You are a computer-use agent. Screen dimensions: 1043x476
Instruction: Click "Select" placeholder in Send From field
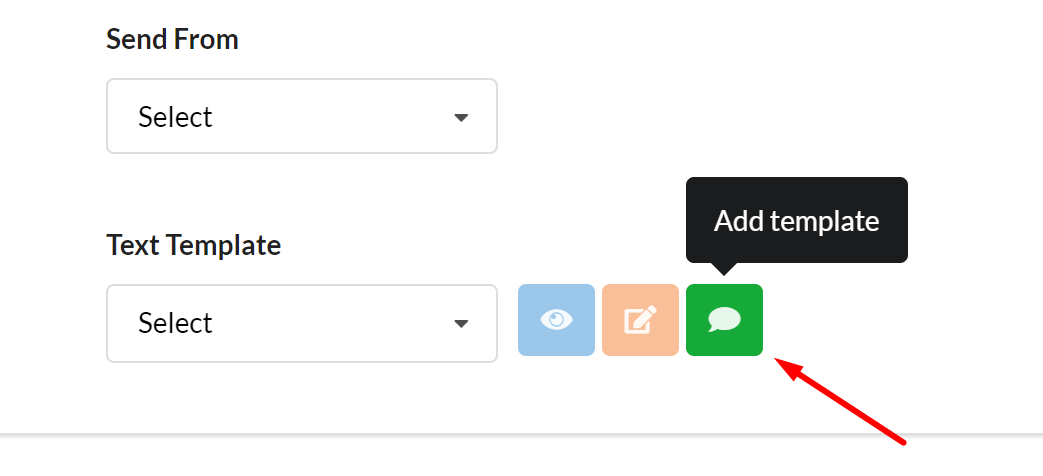[x=175, y=117]
